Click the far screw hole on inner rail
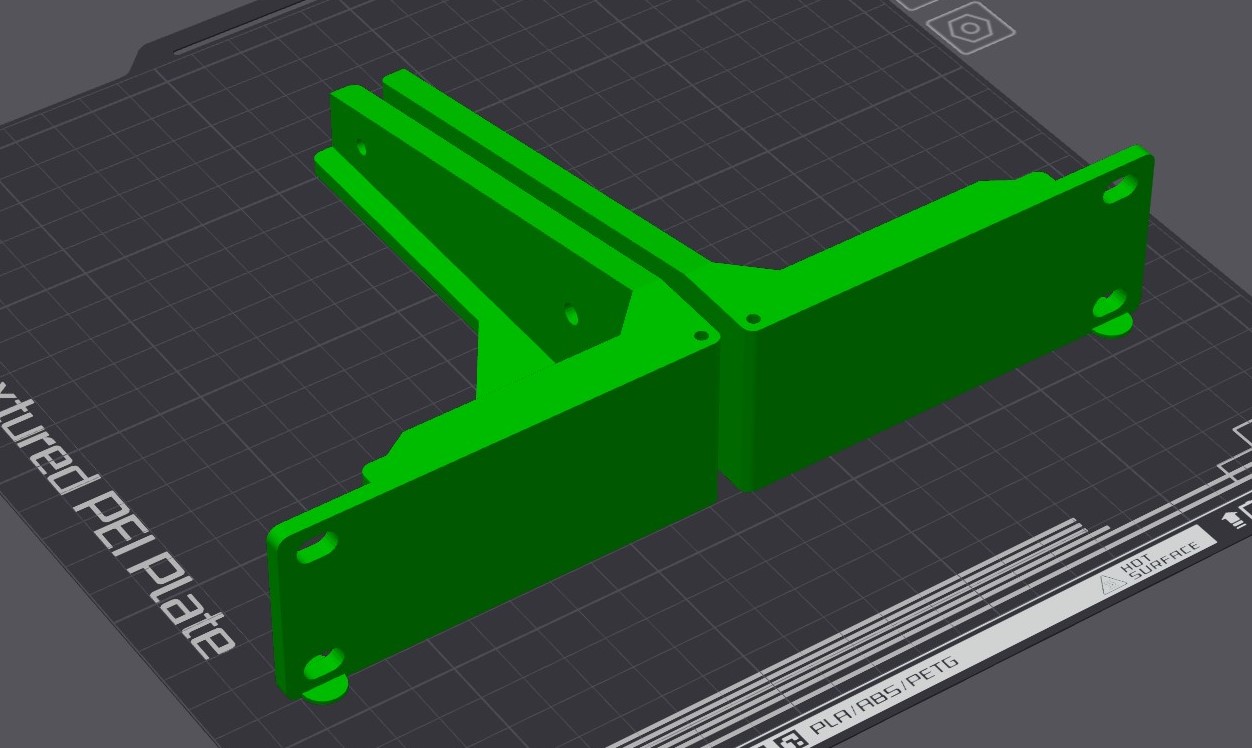 (x=361, y=149)
